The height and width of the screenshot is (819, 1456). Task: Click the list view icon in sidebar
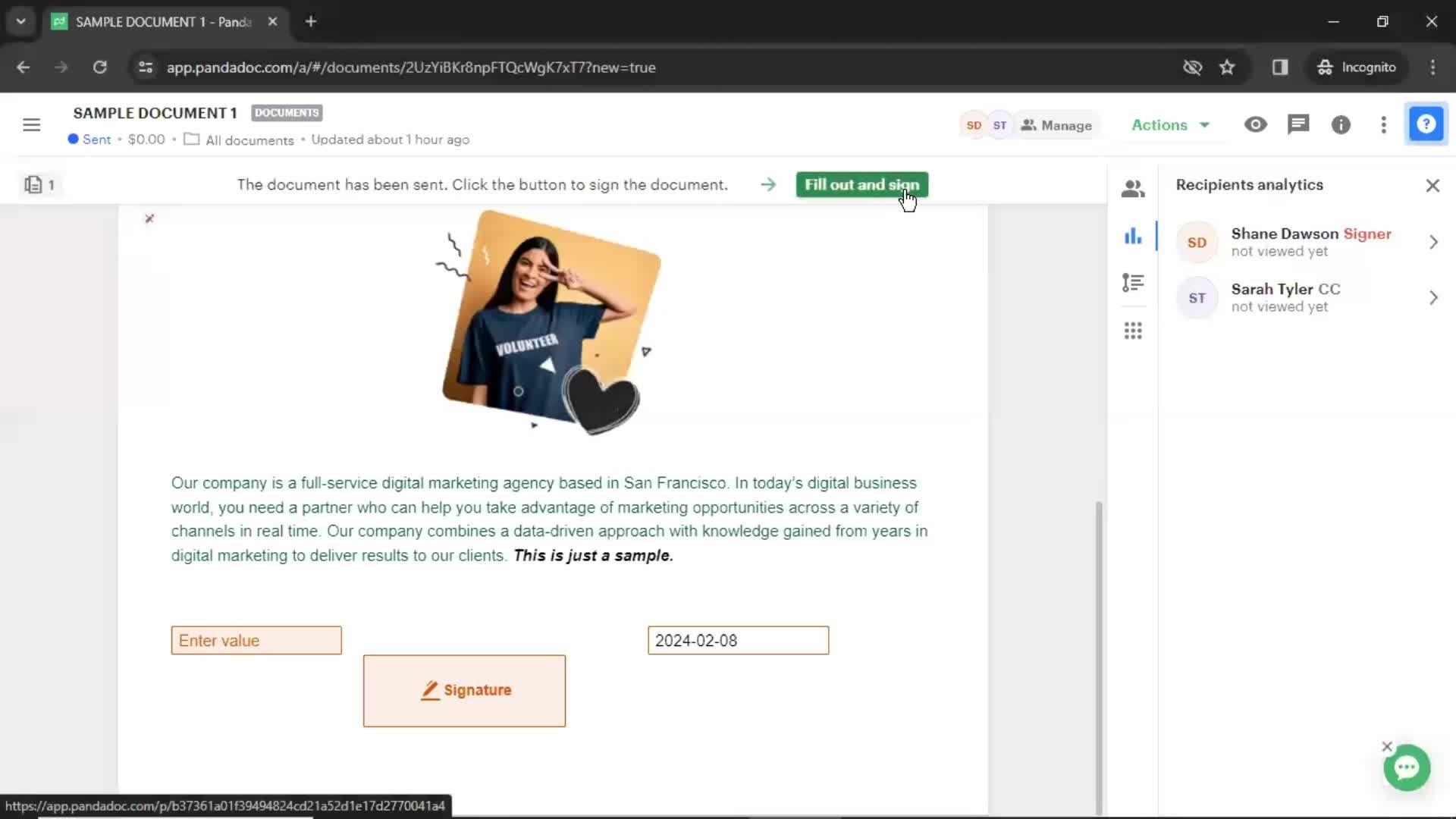pyautogui.click(x=1135, y=283)
